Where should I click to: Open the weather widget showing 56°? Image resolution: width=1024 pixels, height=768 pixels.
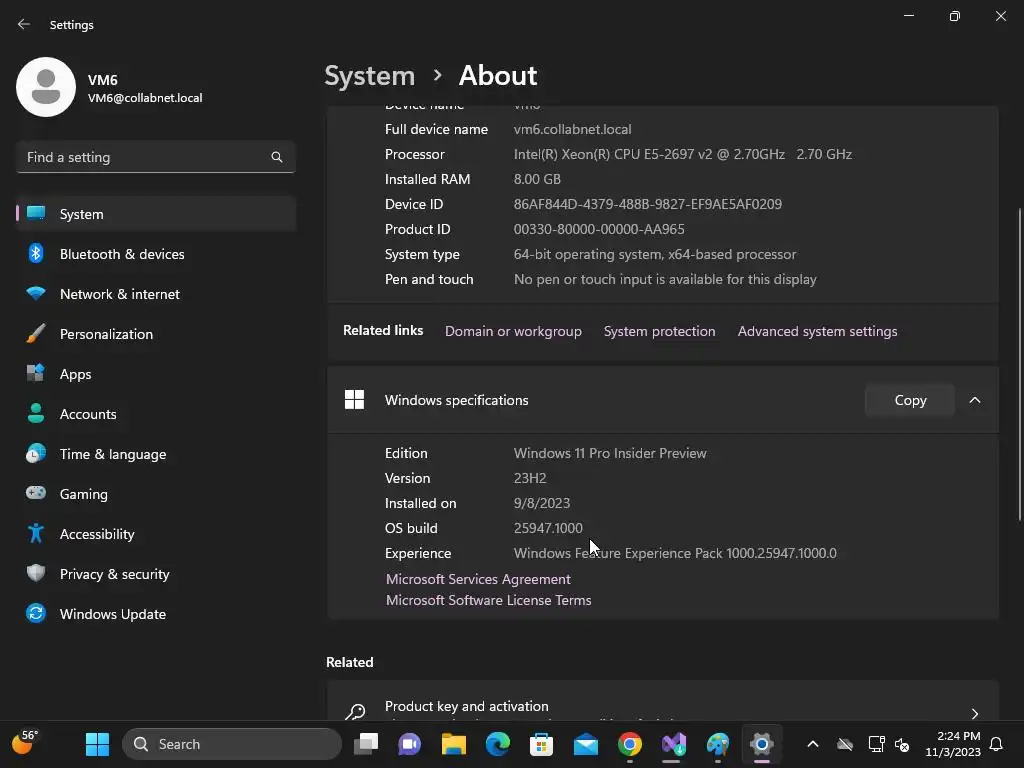tap(25, 743)
